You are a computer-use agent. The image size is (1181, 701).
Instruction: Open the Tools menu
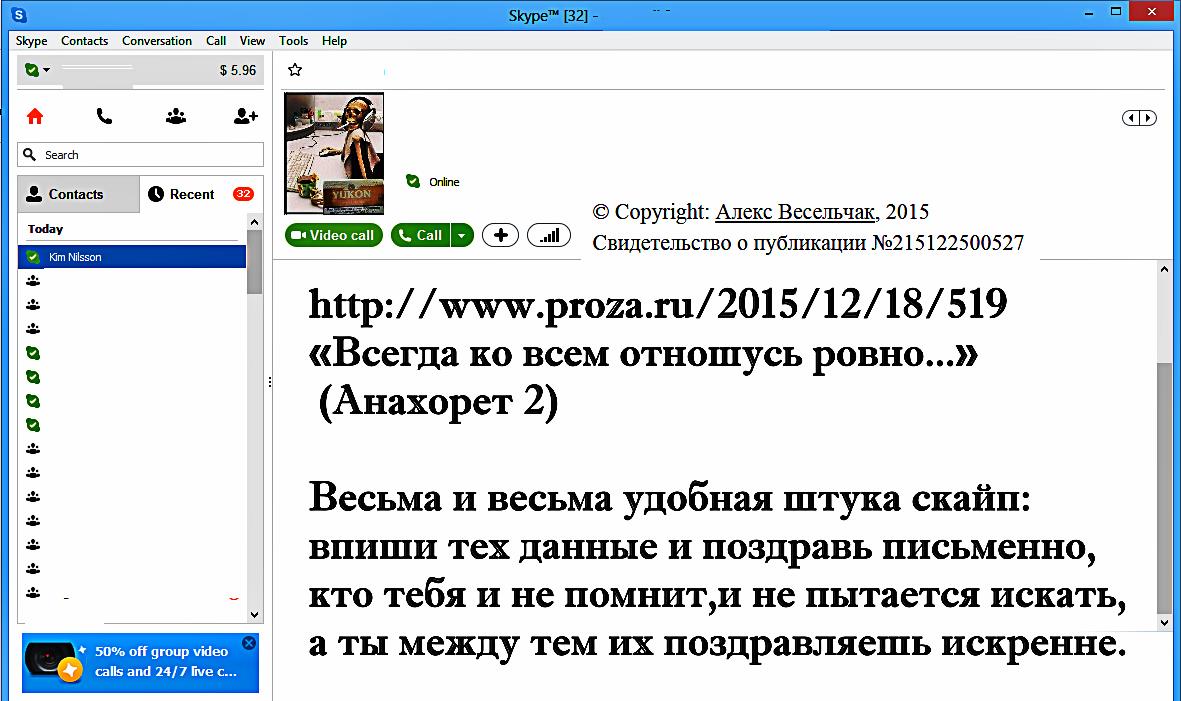point(293,41)
